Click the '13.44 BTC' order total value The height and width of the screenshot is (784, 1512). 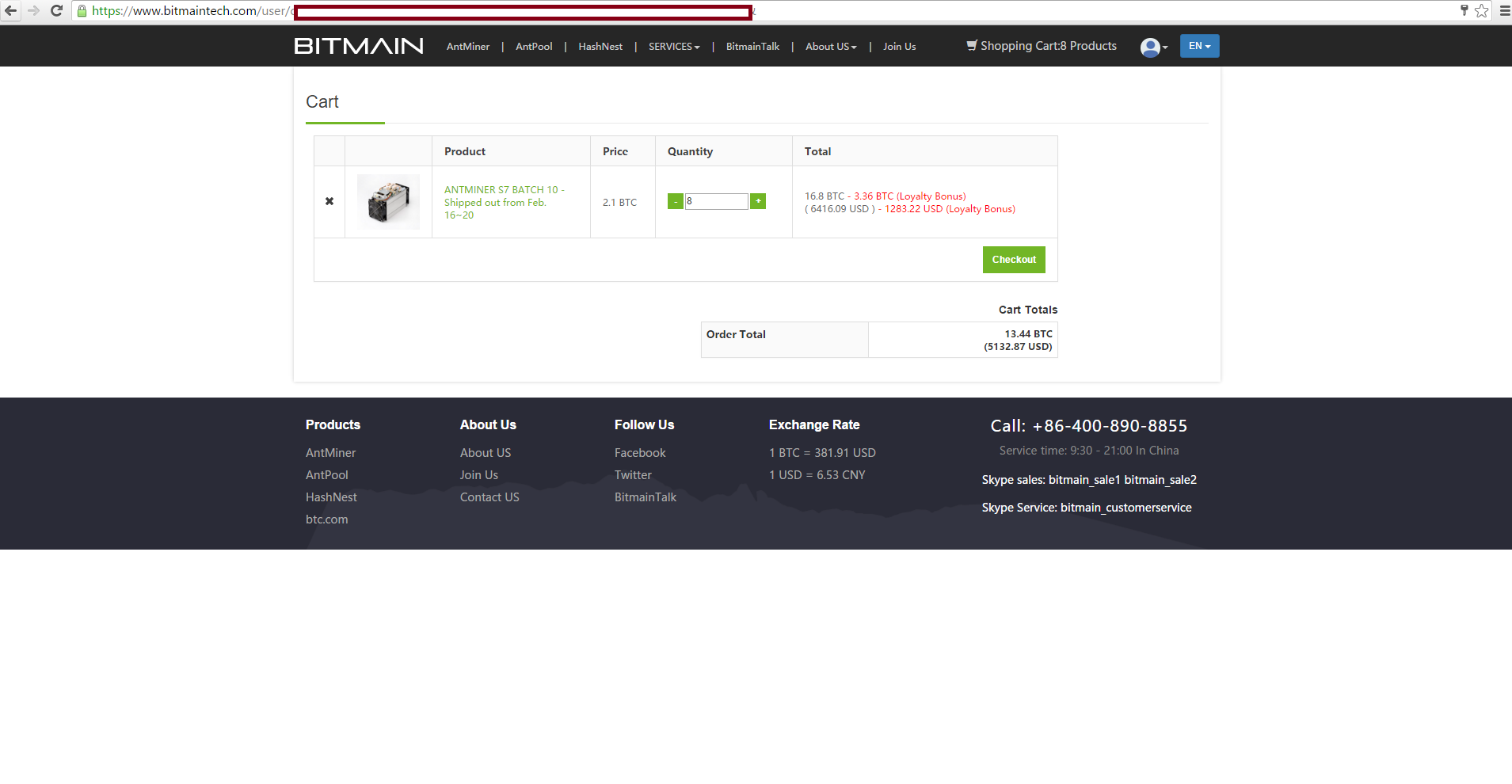[1028, 334]
